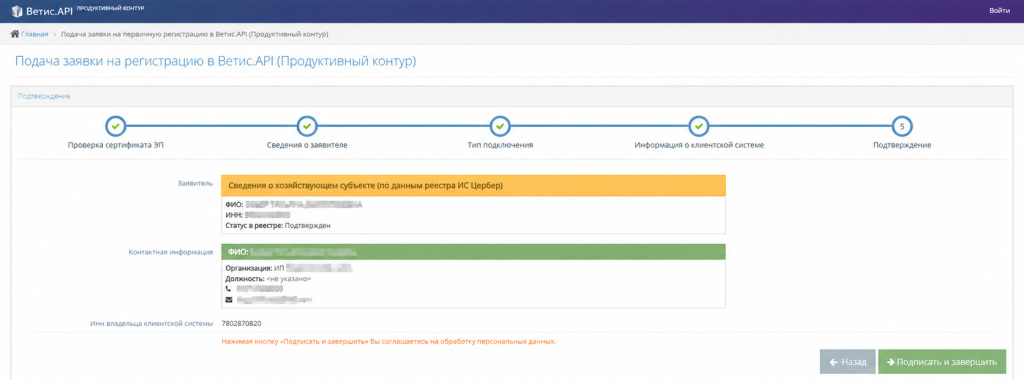The height and width of the screenshot is (380, 1024).
Task: Click the envelope email icon
Action: pyautogui.click(x=228, y=299)
